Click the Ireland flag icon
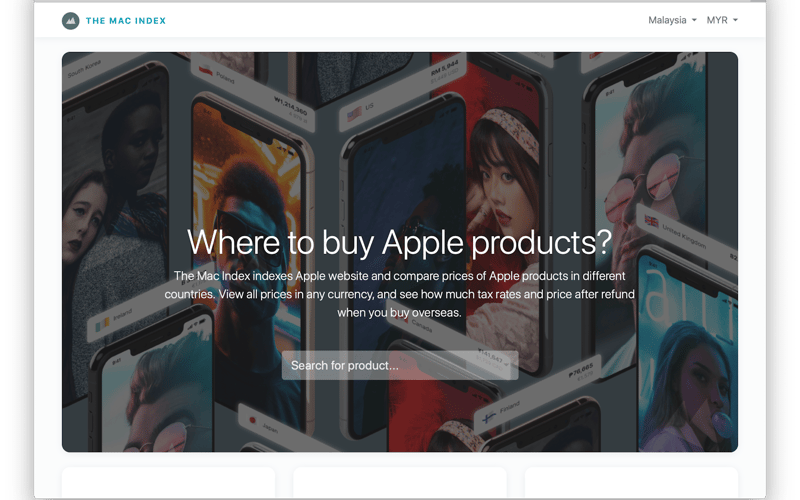This screenshot has height=500, width=800. pyautogui.click(x=102, y=324)
